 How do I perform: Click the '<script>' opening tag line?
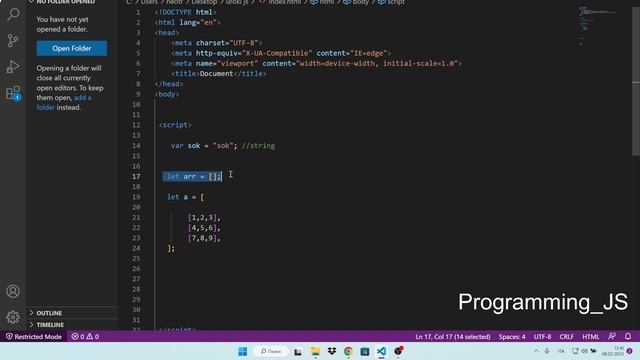pos(175,125)
